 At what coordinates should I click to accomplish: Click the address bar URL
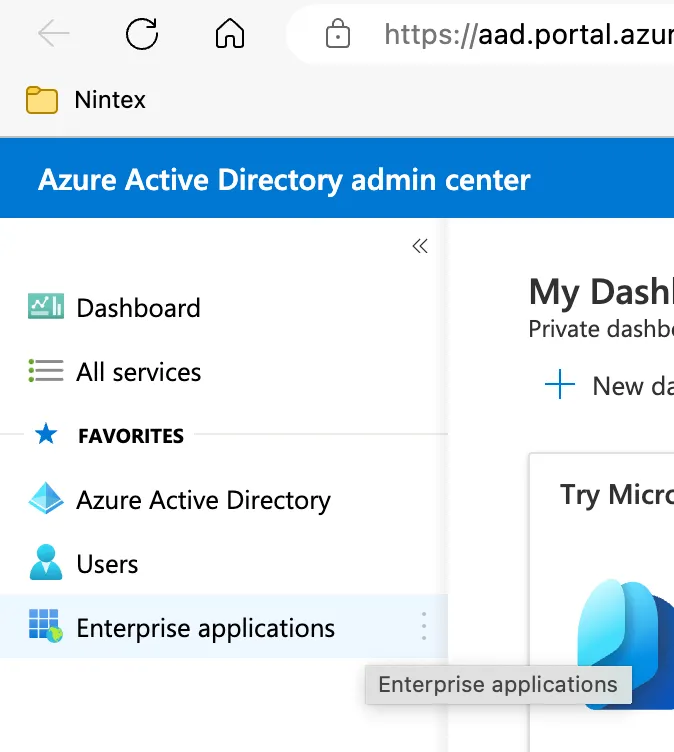point(529,35)
